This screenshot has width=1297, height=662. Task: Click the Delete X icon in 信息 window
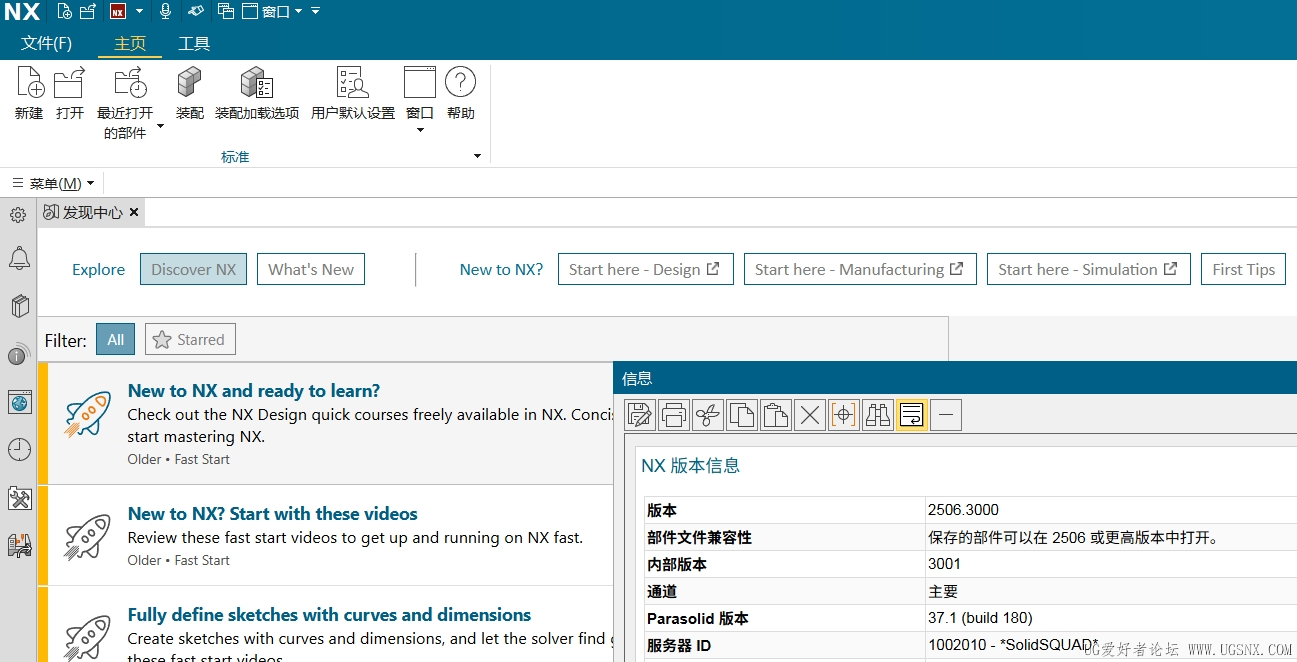click(810, 414)
